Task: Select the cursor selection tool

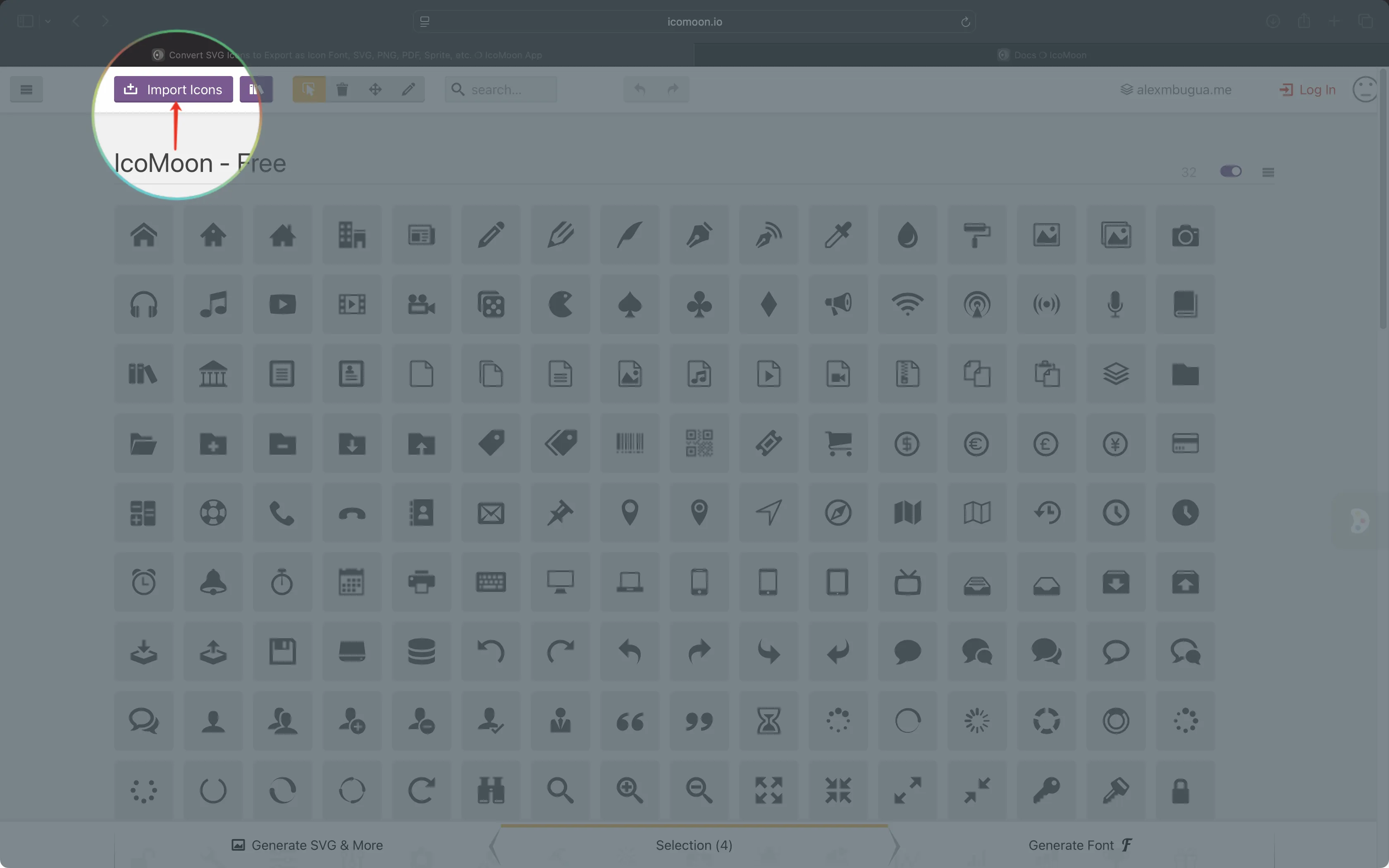Action: [308, 89]
